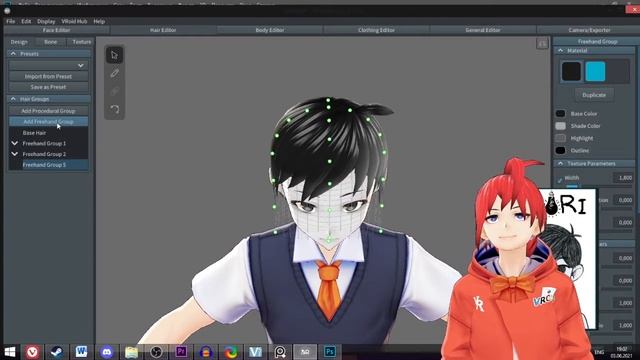Open the VRoid Hub menu

coord(74,21)
